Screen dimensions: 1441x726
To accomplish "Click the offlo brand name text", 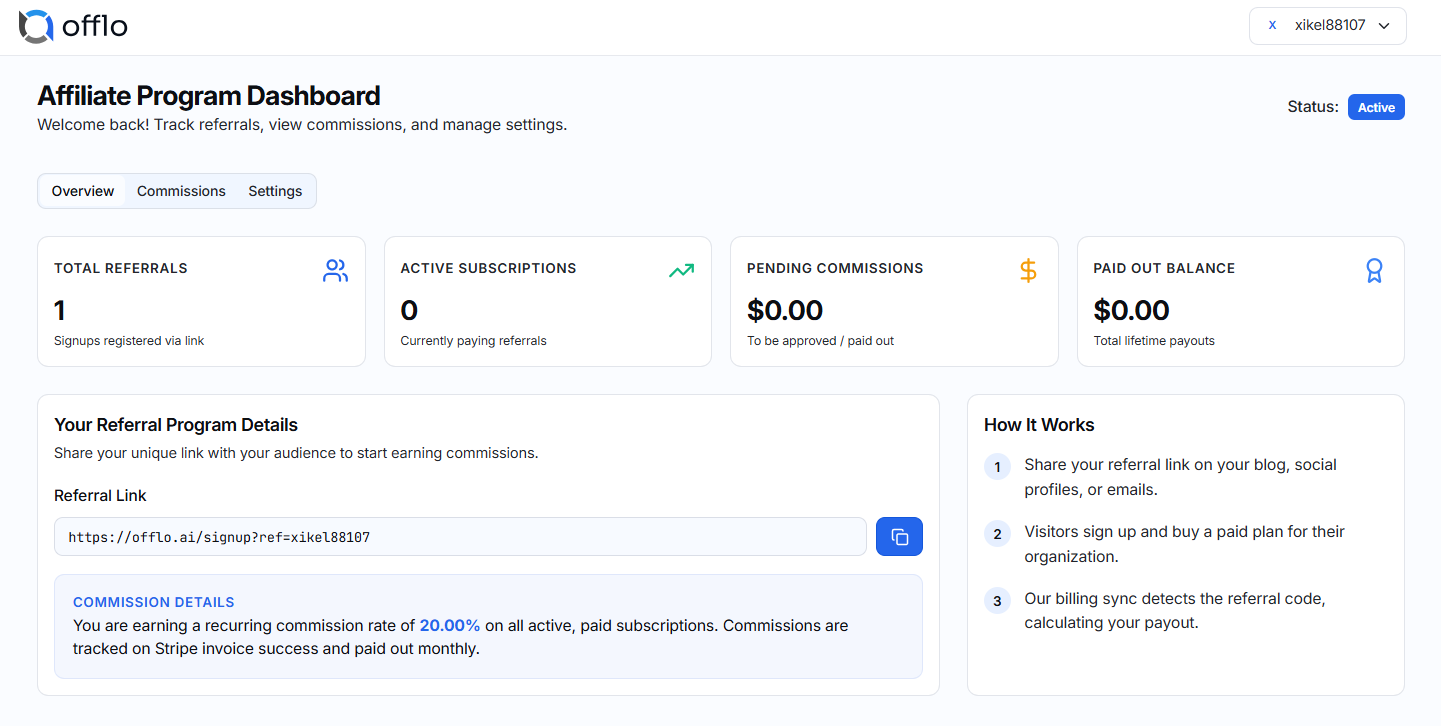I will click(x=95, y=27).
